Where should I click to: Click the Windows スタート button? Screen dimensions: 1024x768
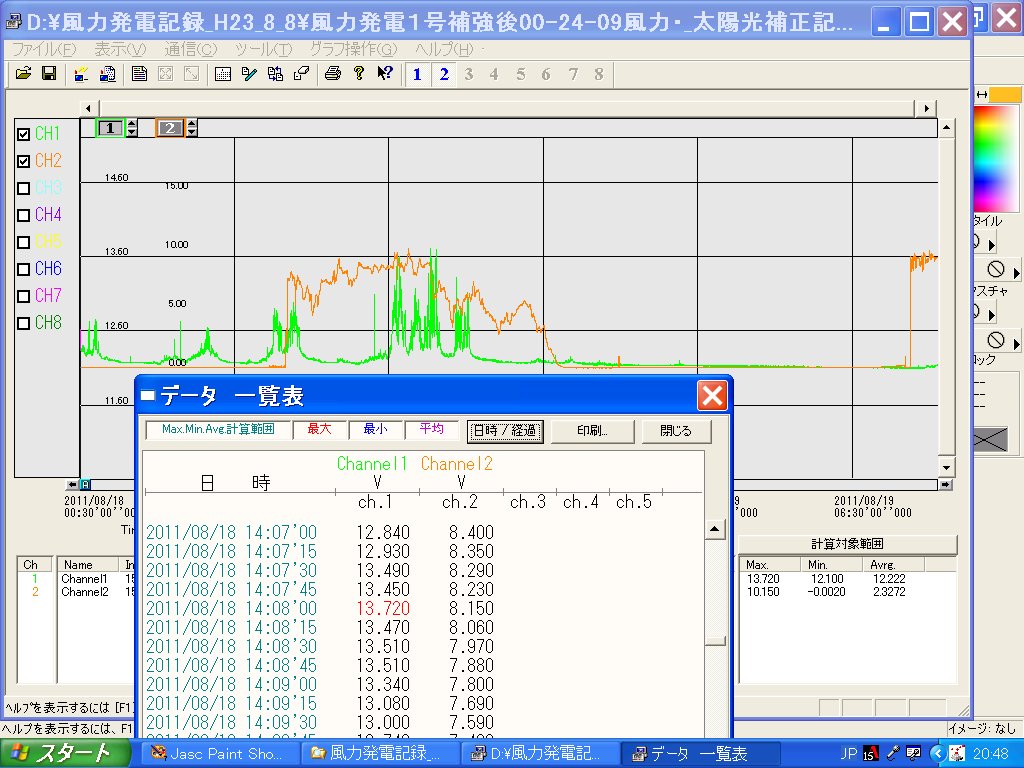click(65, 754)
